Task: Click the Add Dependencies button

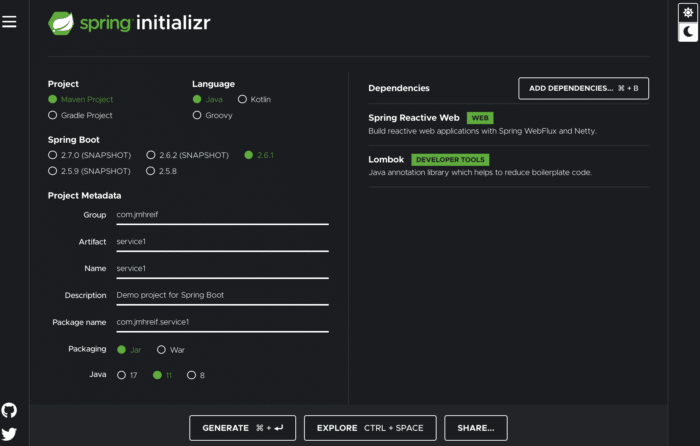Action: click(583, 88)
